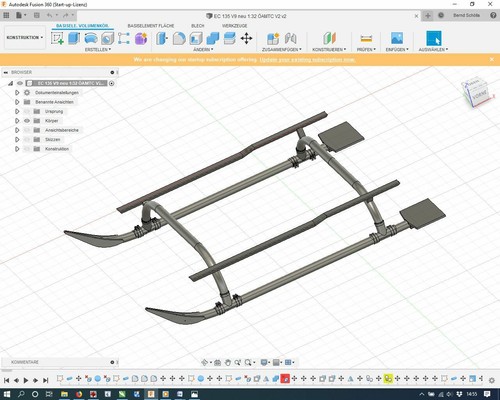Activate the Move/Copy cross-arrows tool

[x=246, y=38]
